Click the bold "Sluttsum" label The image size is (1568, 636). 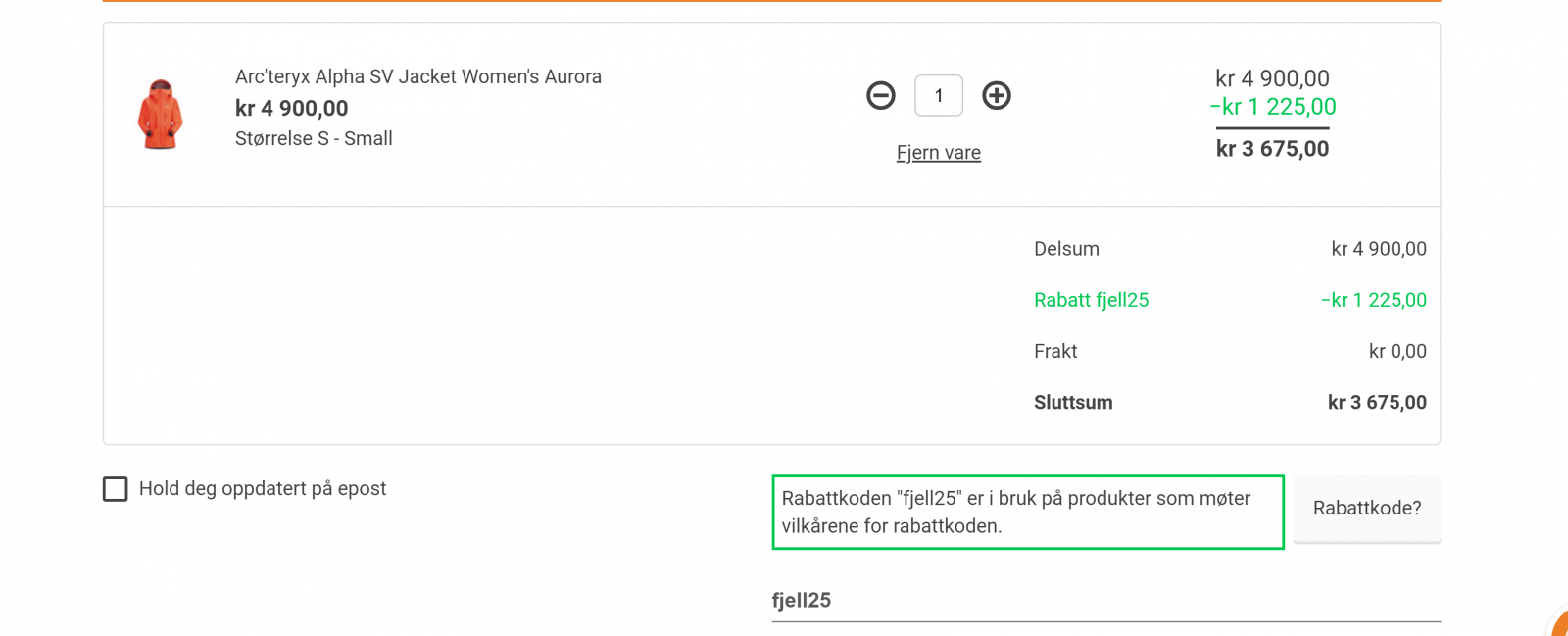(x=1073, y=403)
